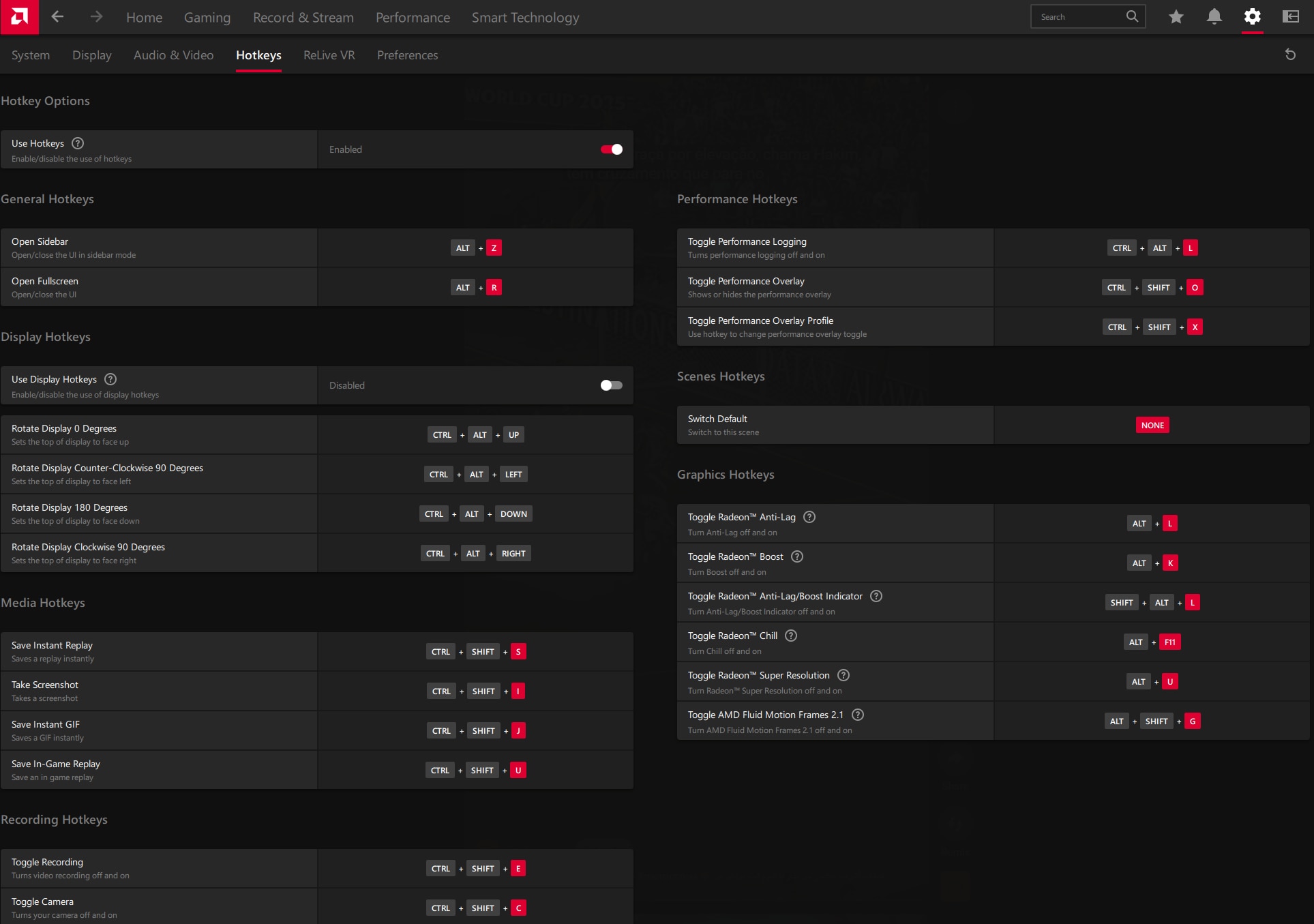Click the 'Toggle Recording' label
This screenshot has height=924, width=1314.
(47, 862)
